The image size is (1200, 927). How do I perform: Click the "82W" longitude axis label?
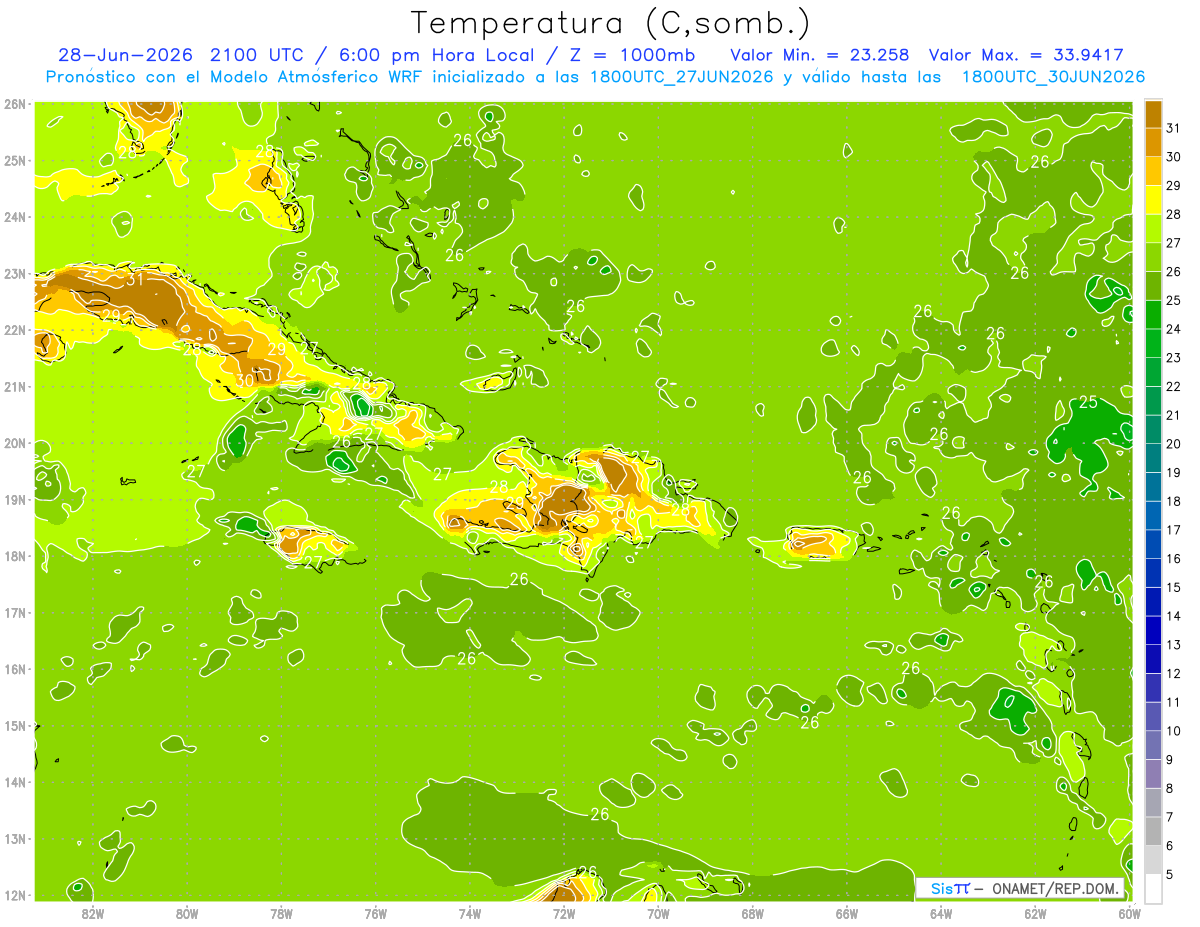click(x=93, y=913)
